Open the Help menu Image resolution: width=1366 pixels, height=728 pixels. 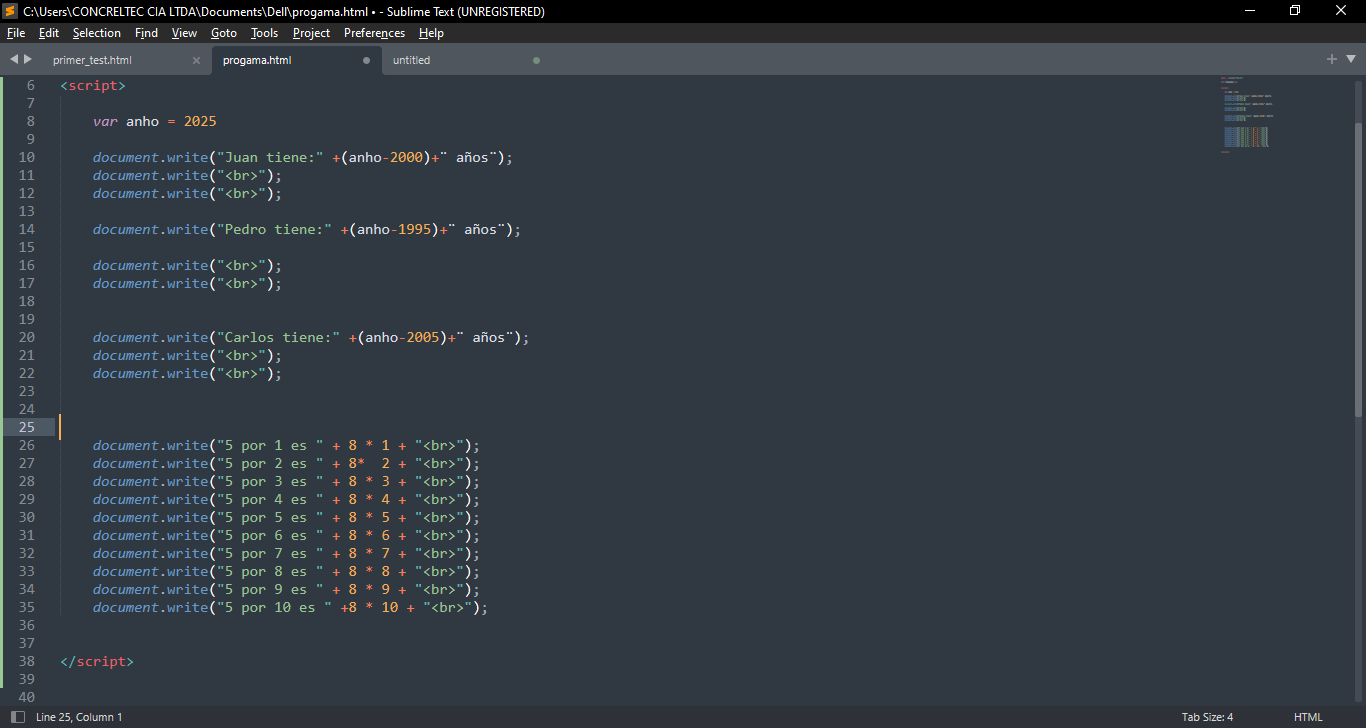431,33
